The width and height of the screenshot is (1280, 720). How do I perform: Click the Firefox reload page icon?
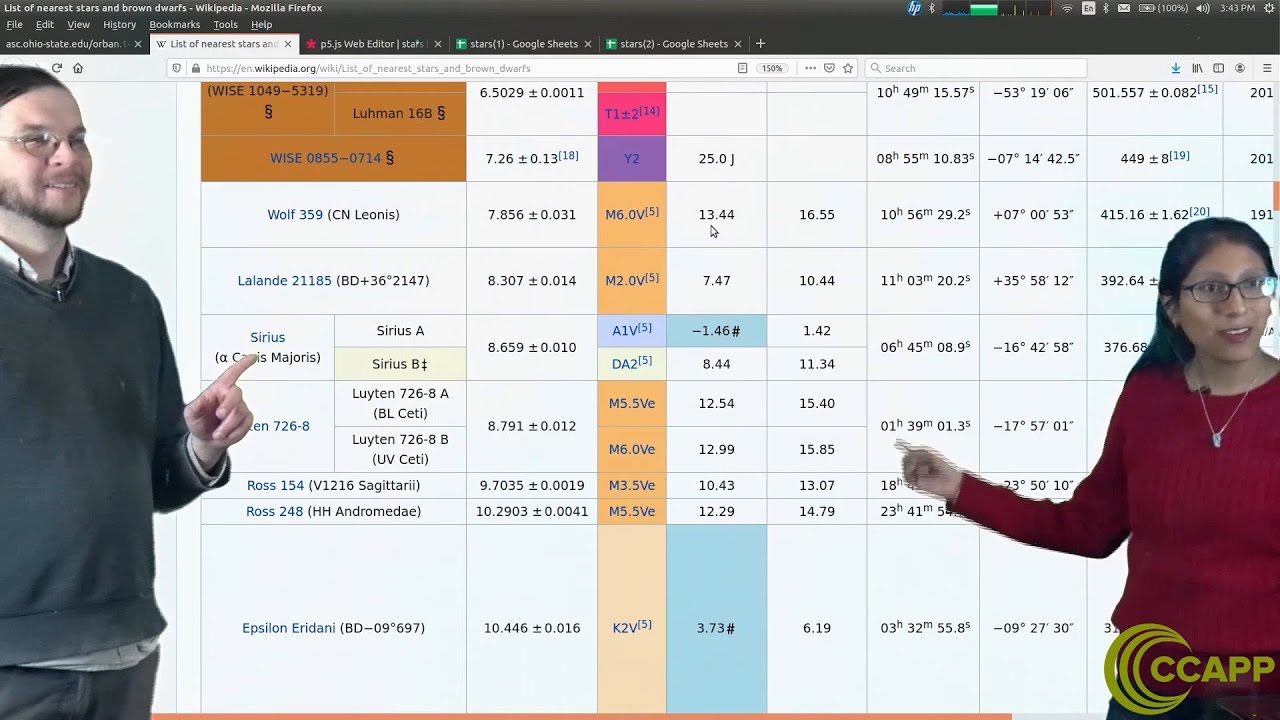pyautogui.click(x=57, y=68)
